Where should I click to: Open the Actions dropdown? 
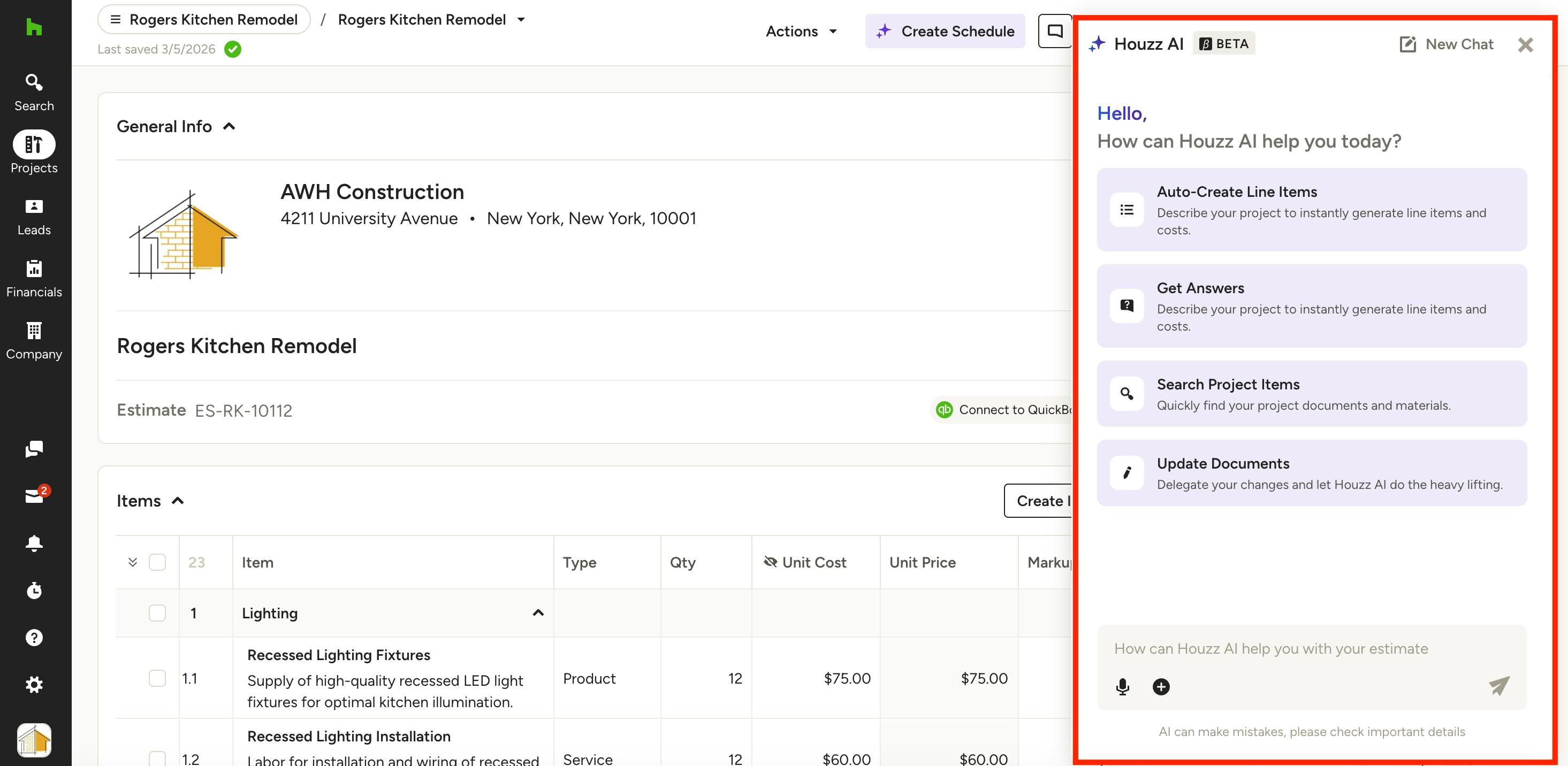pyautogui.click(x=801, y=31)
